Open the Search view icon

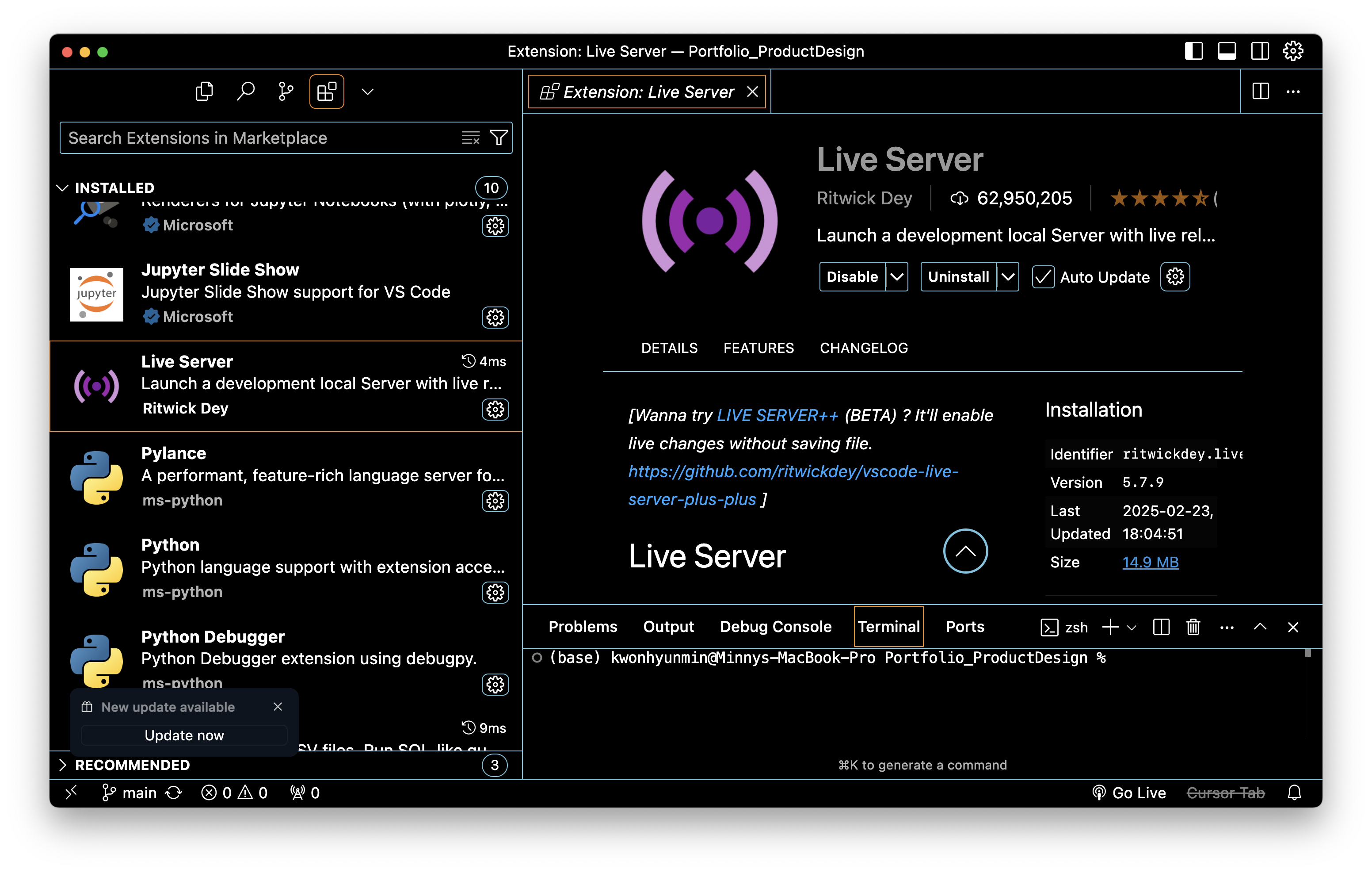[246, 91]
